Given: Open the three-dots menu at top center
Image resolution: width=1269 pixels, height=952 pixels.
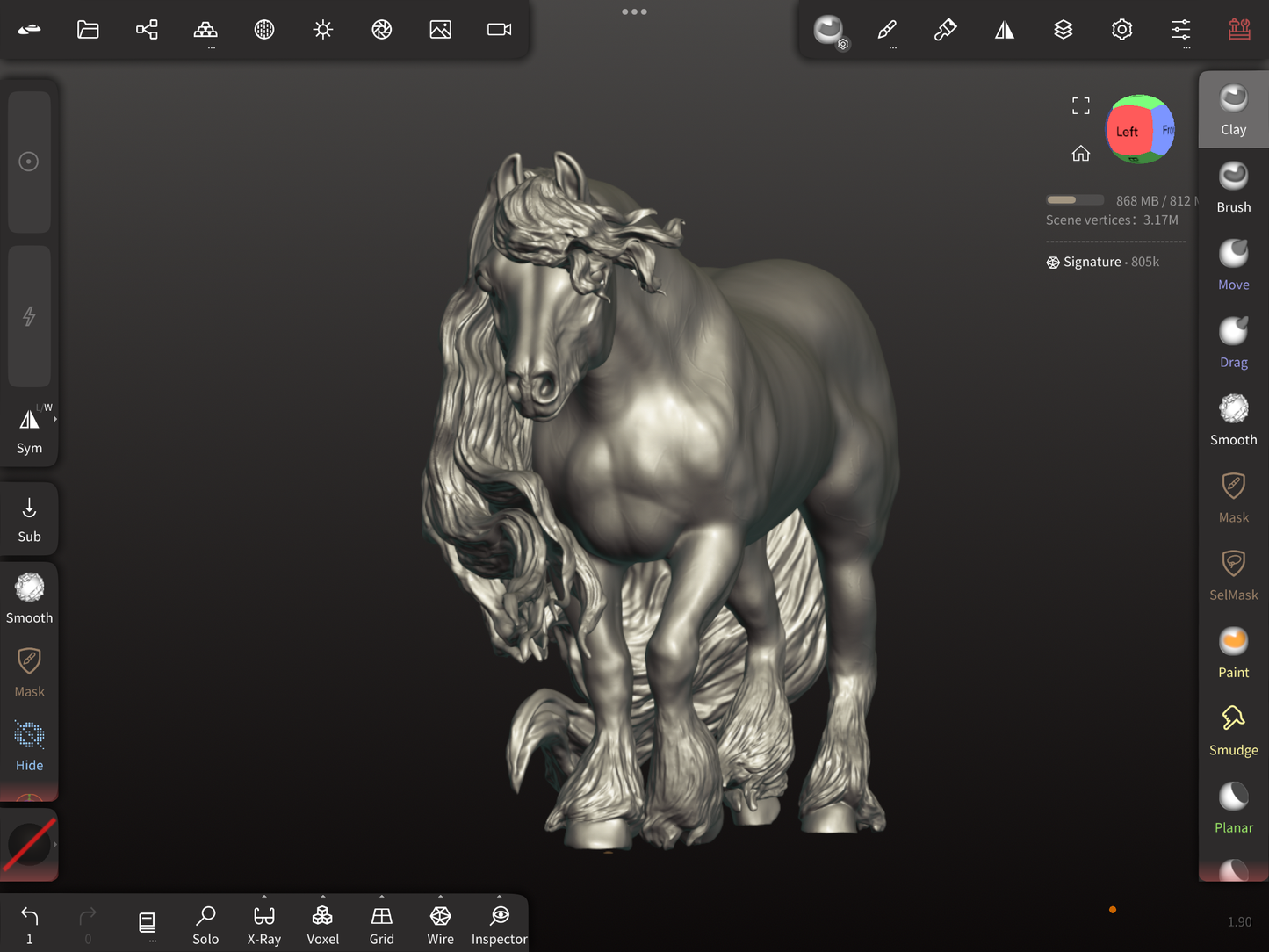Looking at the screenshot, I should tap(634, 11).
